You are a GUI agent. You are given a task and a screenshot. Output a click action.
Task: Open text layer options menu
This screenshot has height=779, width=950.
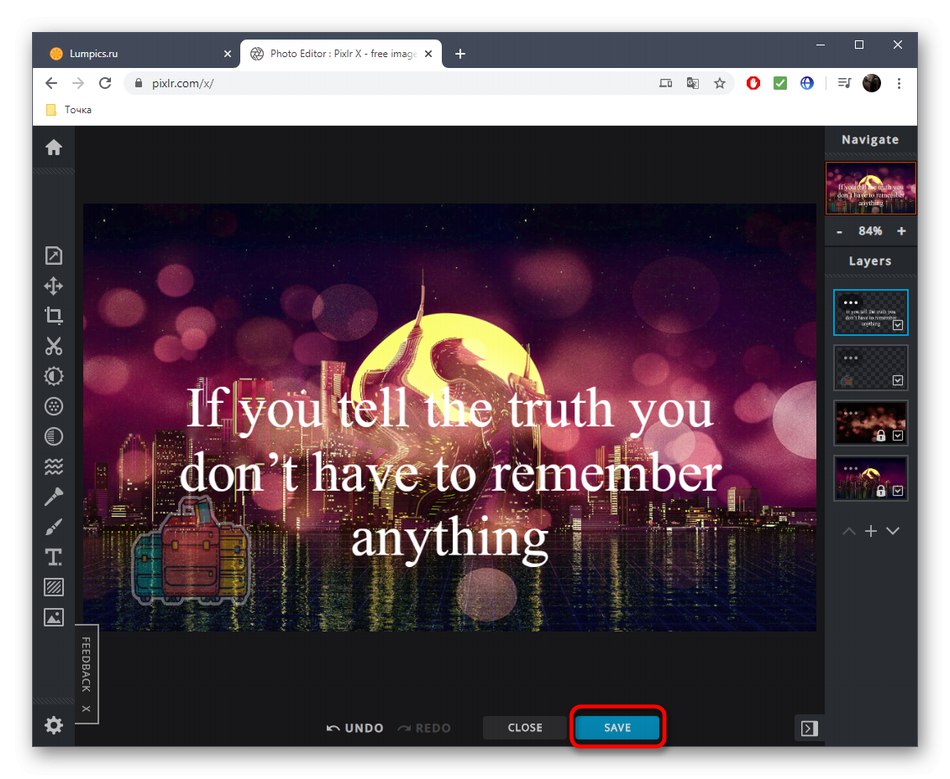(x=851, y=302)
